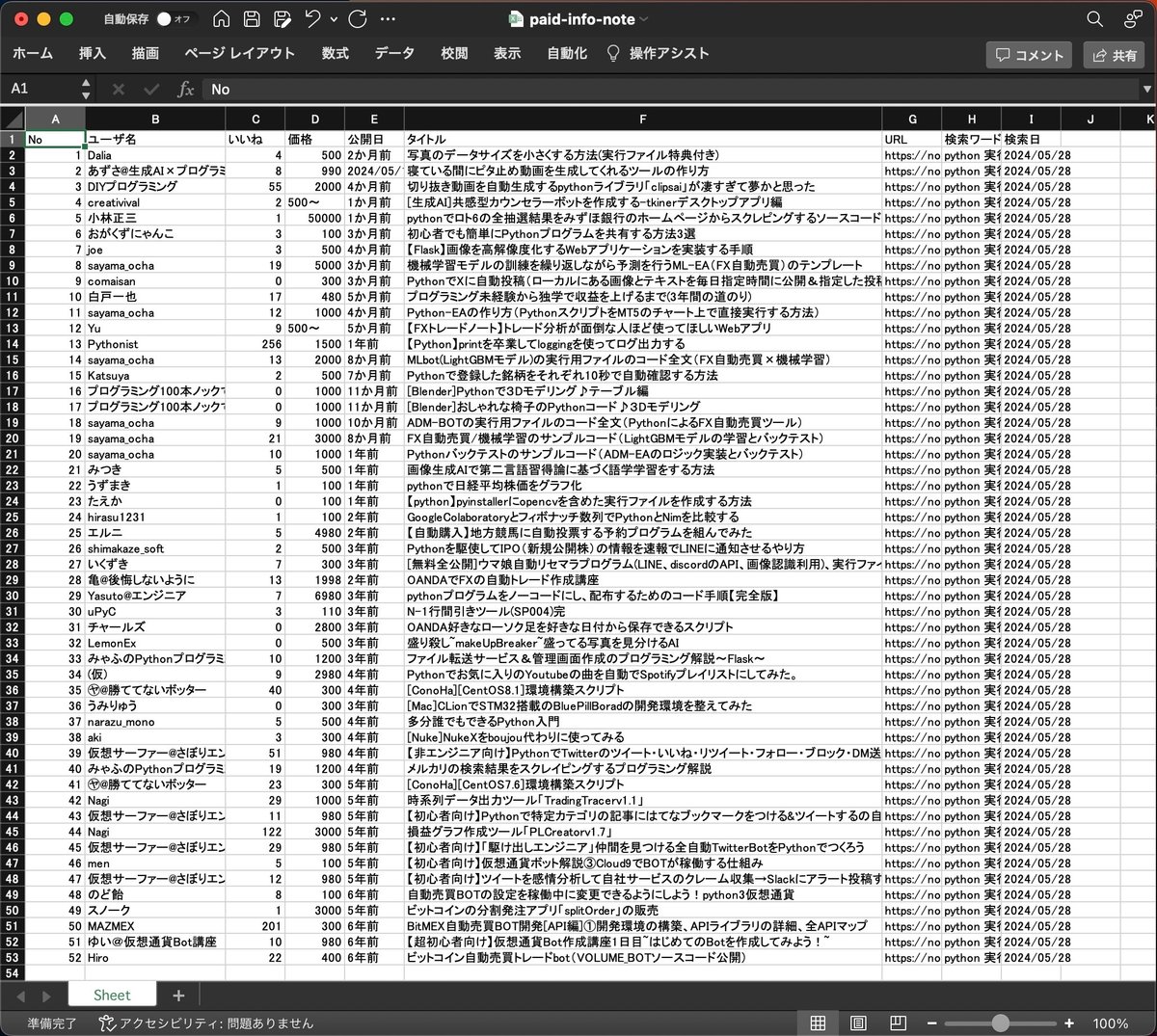The height and width of the screenshot is (1036, 1157).
Task: Open the more commands ellipsis icon
Action: (x=389, y=19)
